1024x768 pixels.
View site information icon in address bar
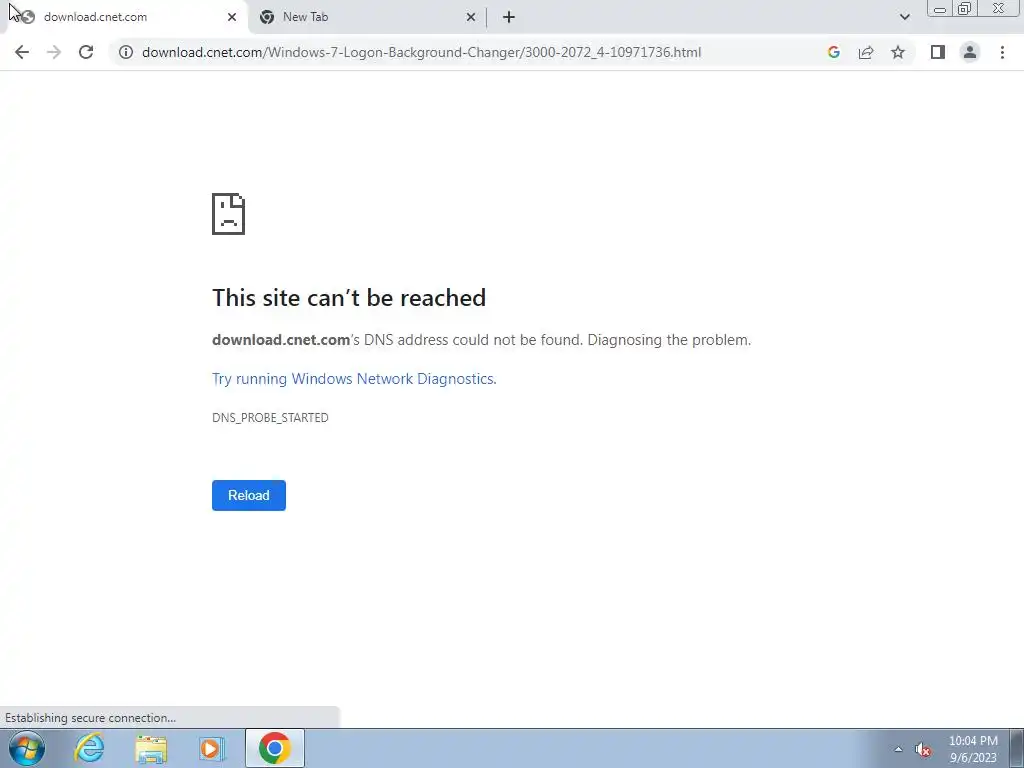click(125, 52)
